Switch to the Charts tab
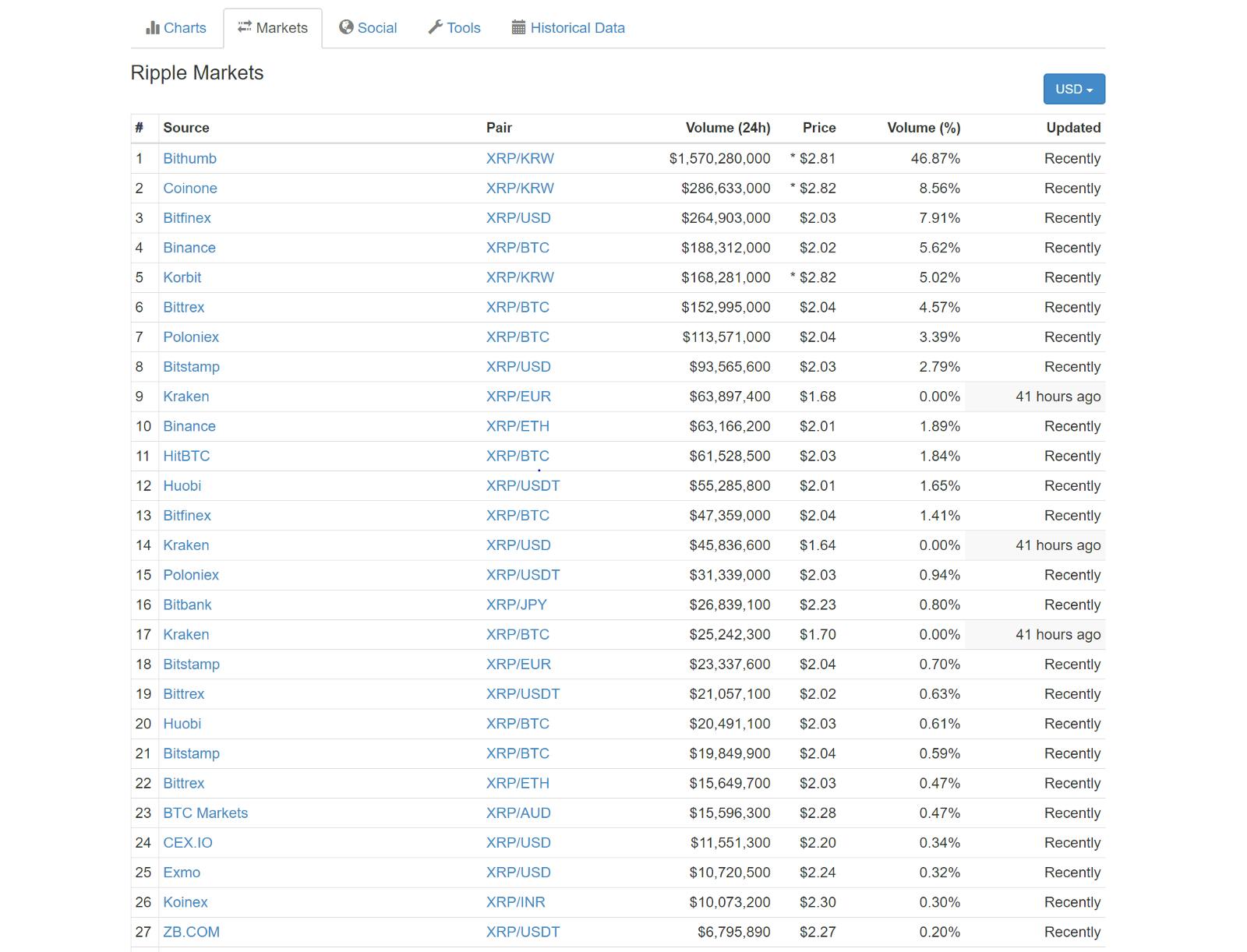 [184, 27]
